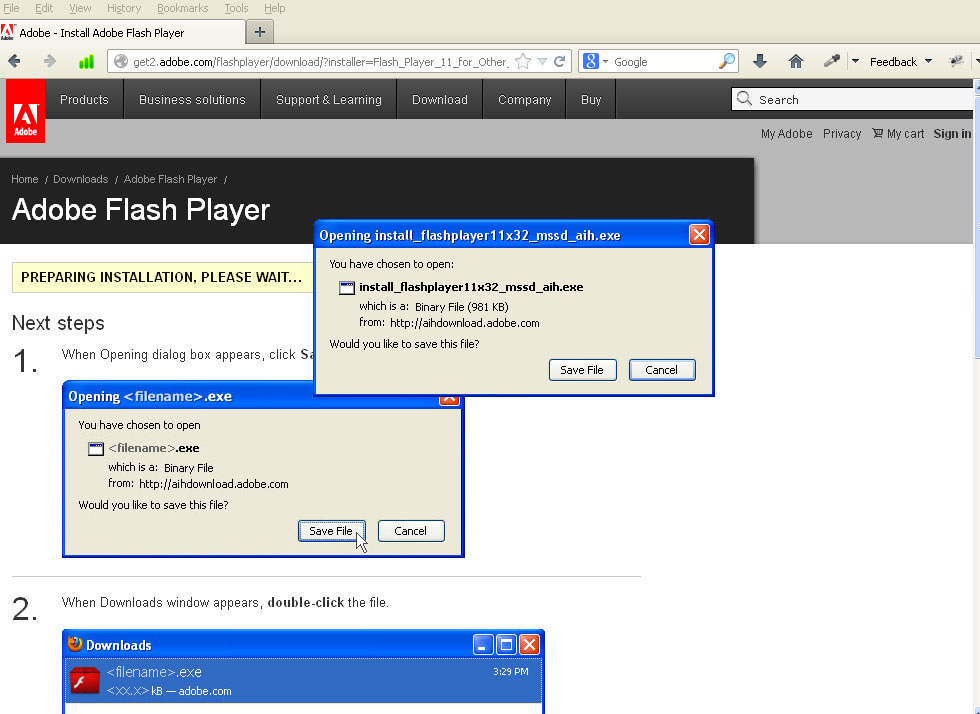Image resolution: width=980 pixels, height=714 pixels.
Task: Open the Bookmarks menu
Action: pyautogui.click(x=182, y=8)
